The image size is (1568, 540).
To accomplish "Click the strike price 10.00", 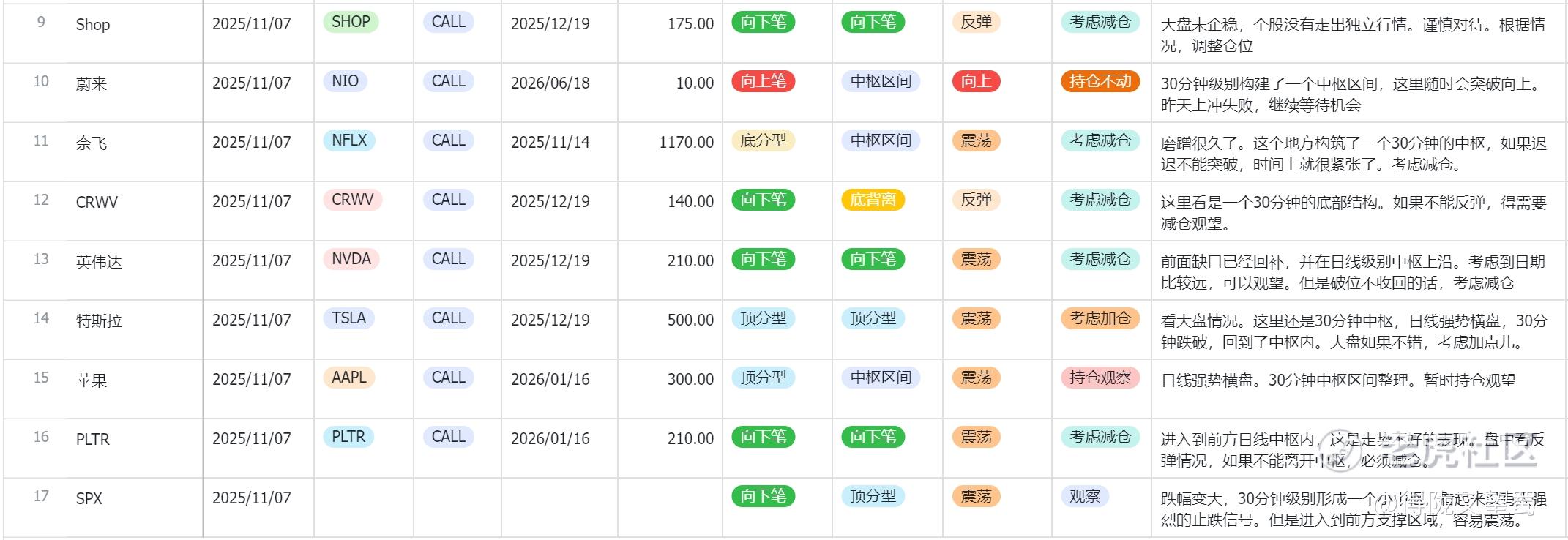I will pos(695,83).
